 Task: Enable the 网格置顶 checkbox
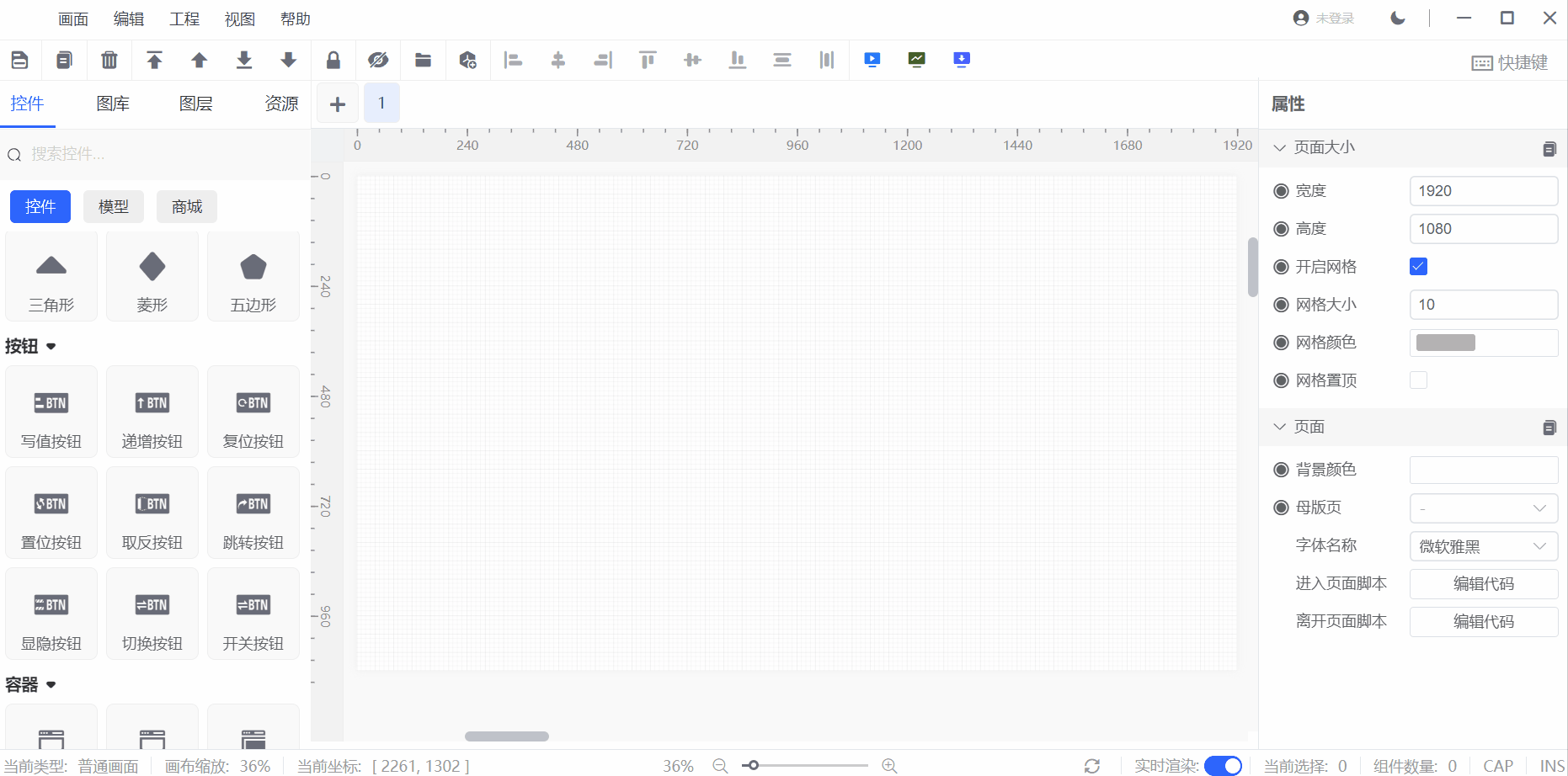click(1418, 380)
